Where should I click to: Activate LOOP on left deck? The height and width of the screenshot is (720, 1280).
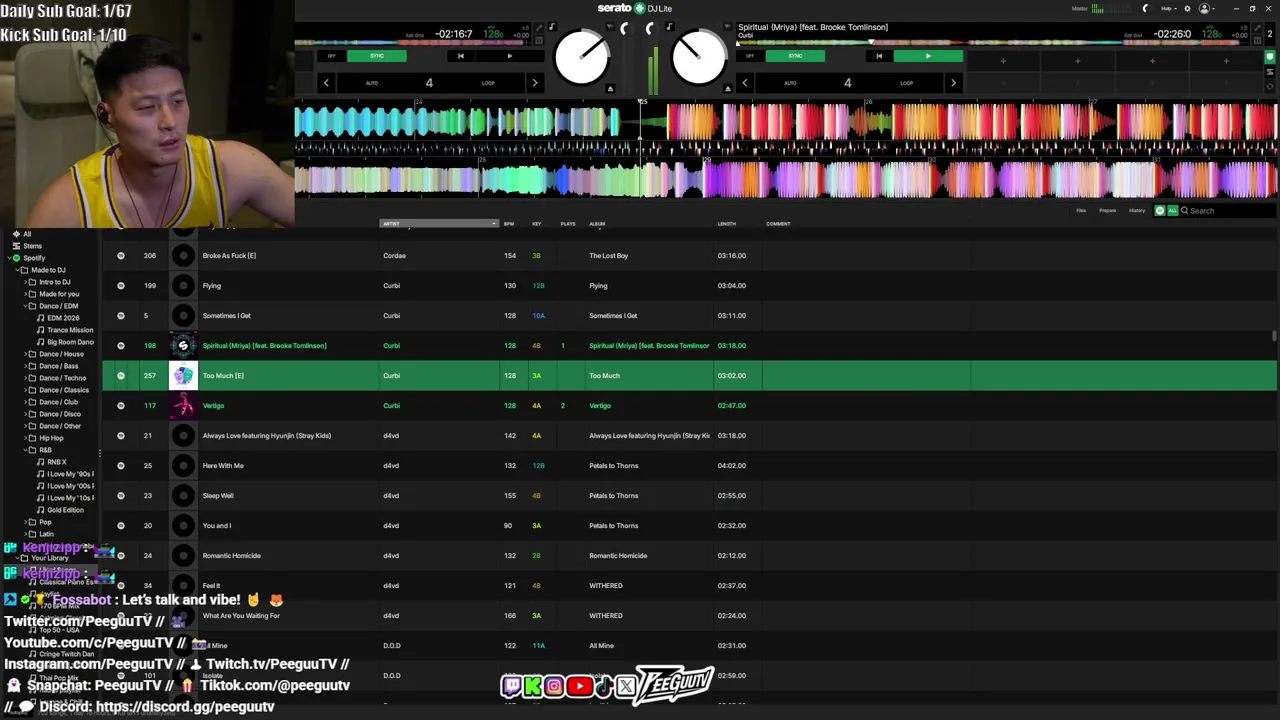(488, 83)
